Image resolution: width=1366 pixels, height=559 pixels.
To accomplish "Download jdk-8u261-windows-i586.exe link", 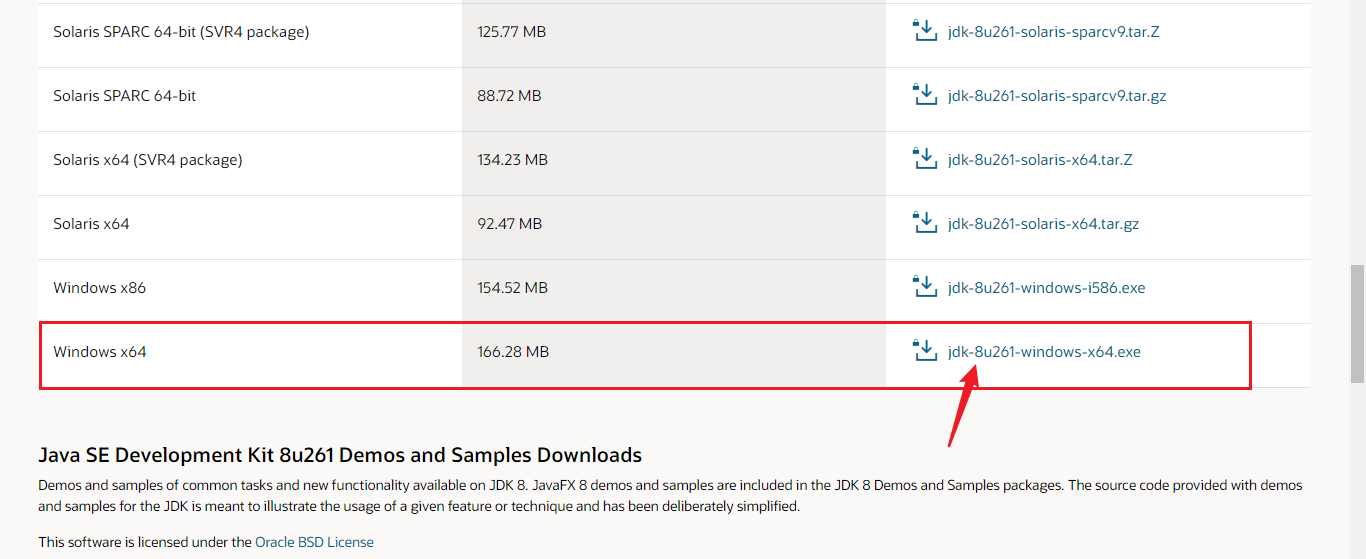I will click(1046, 288).
